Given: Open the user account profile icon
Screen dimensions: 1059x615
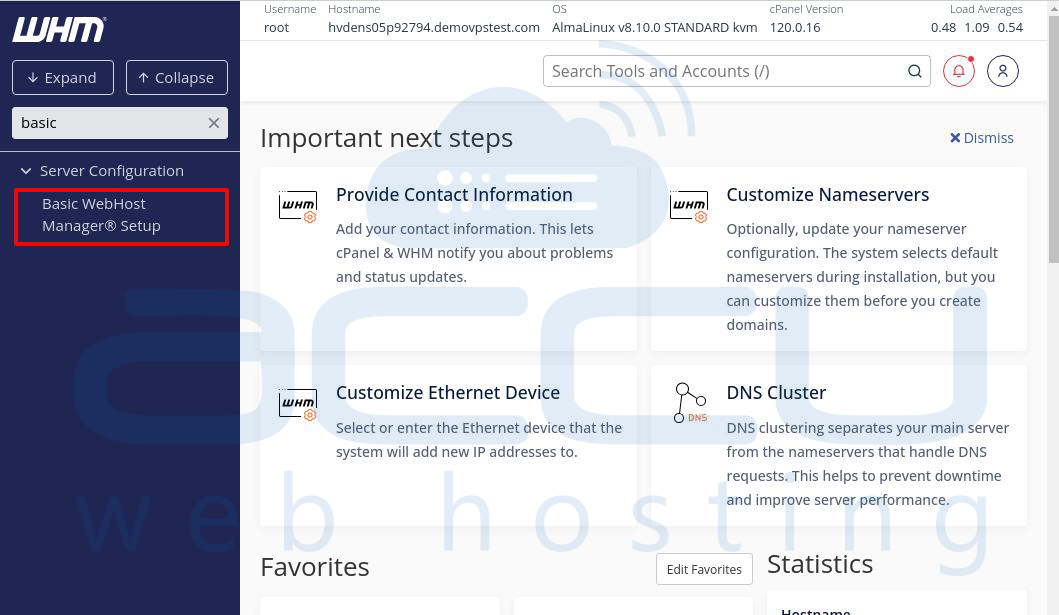Looking at the screenshot, I should point(1002,71).
